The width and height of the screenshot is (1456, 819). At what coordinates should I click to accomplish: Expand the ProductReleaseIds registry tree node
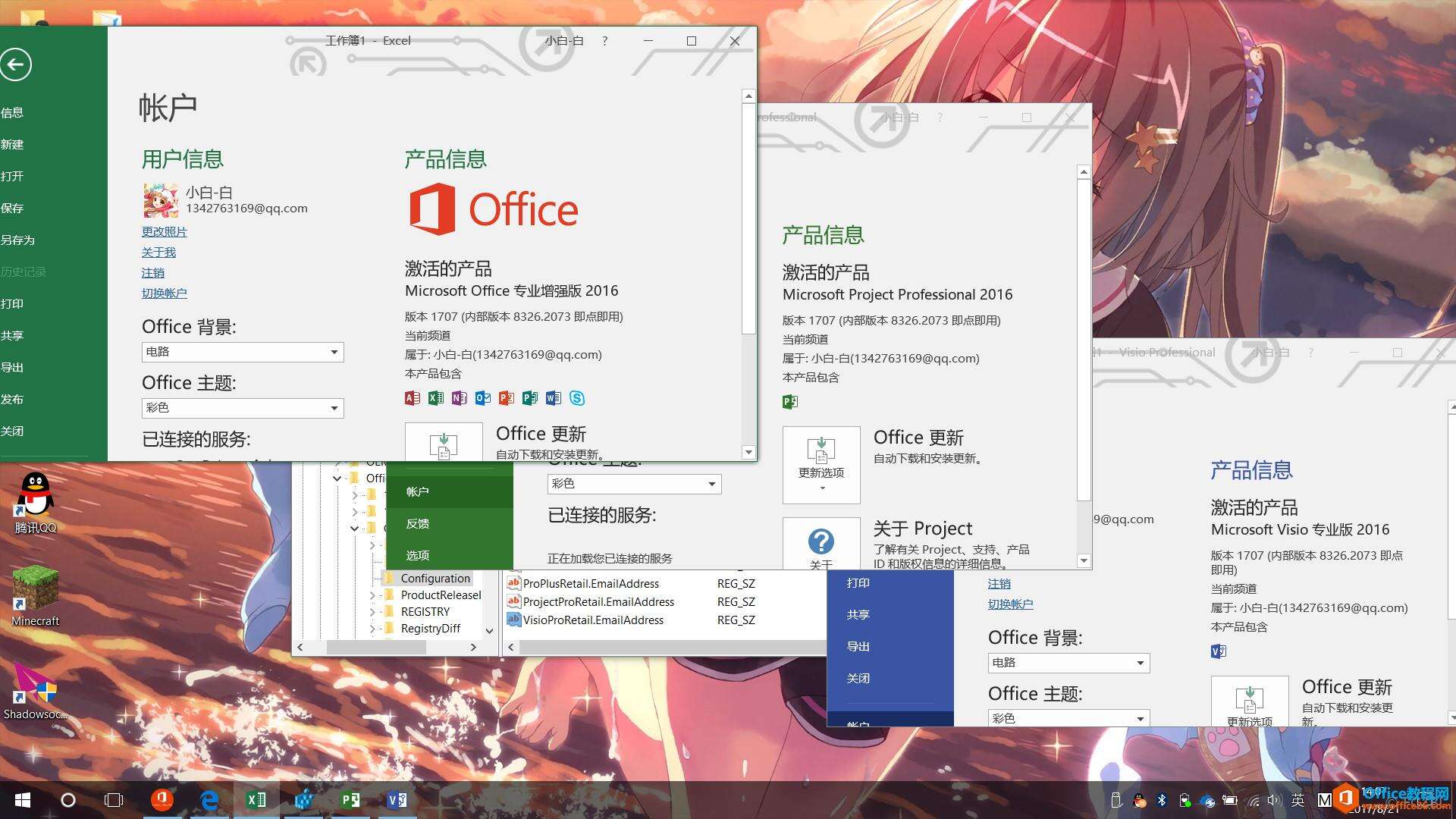[x=372, y=595]
